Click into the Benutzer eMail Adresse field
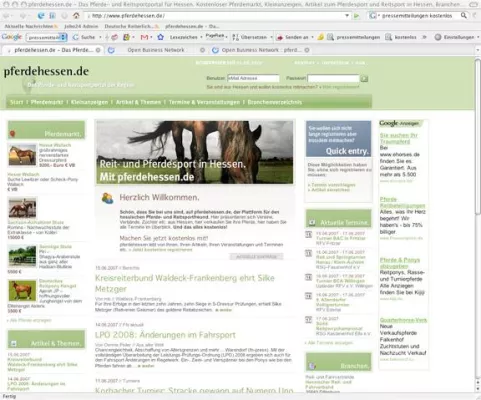 click(x=253, y=78)
